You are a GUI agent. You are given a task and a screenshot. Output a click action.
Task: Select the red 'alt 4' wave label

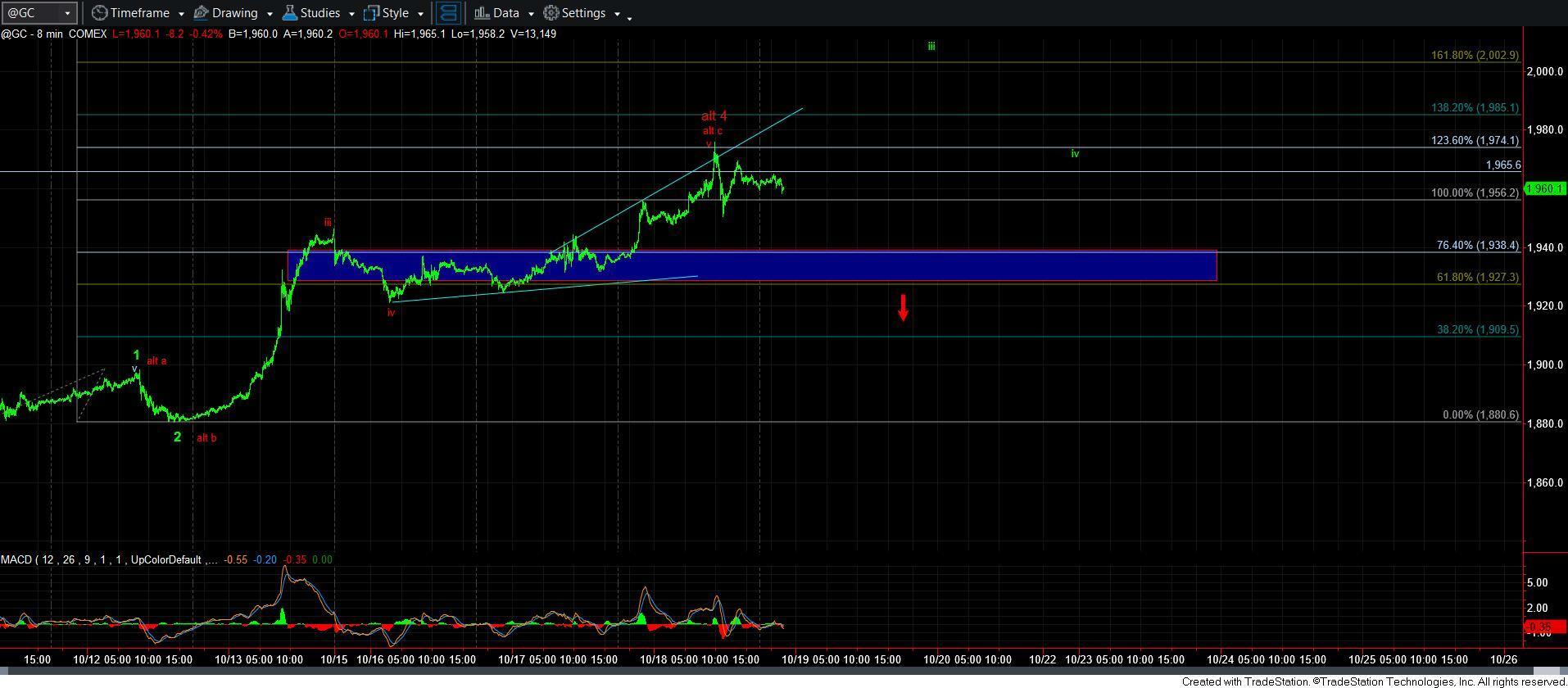(x=714, y=116)
